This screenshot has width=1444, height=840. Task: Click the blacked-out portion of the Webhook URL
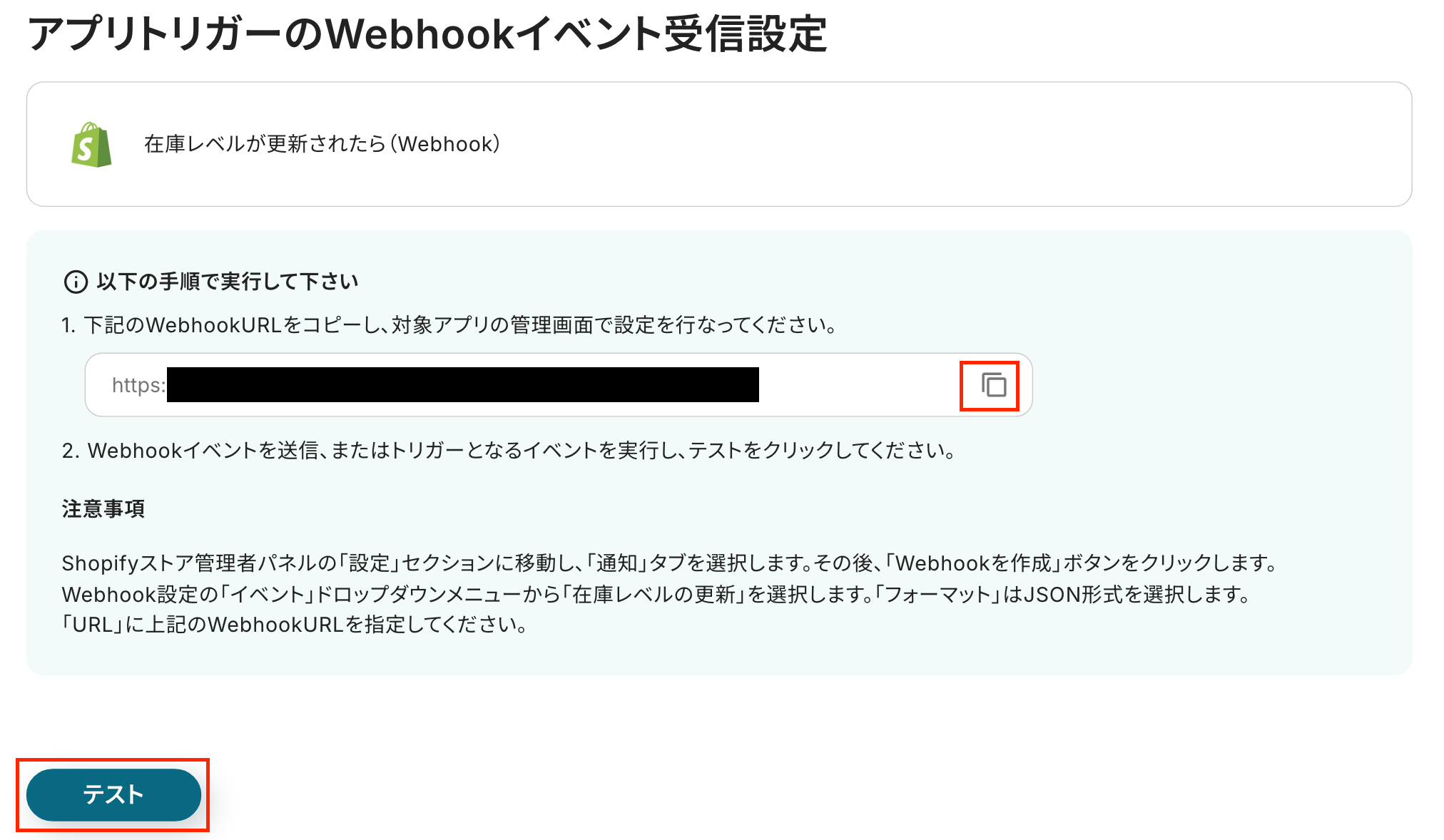click(x=462, y=385)
